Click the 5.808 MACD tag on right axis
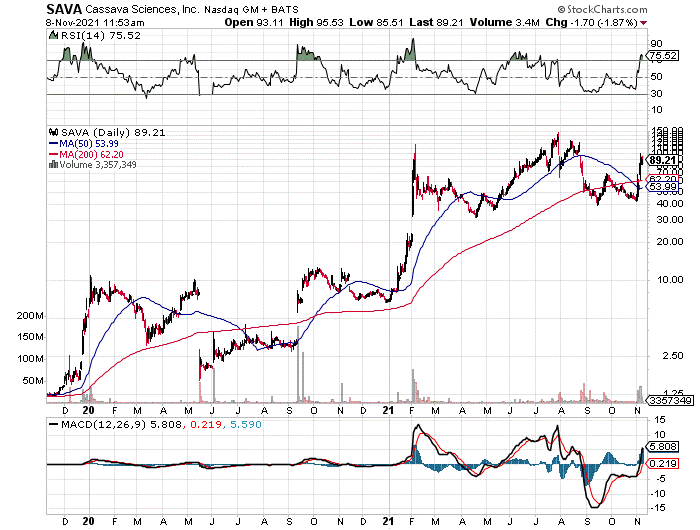The width and height of the screenshot is (700, 530). [x=662, y=447]
